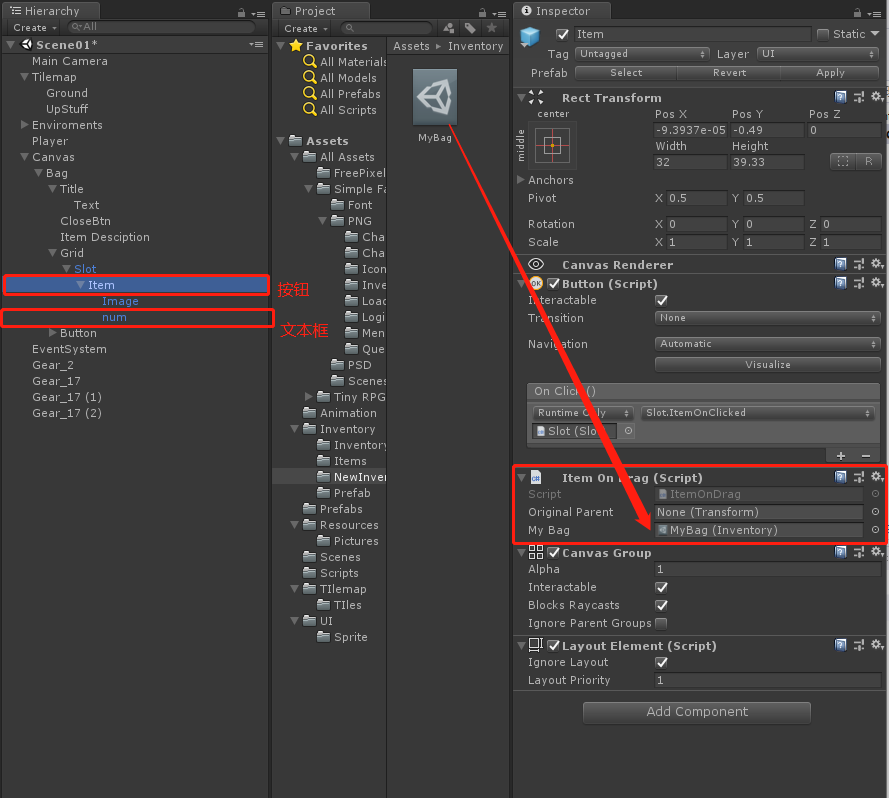Toggle the Item active checkbox
This screenshot has width=889, height=798.
[562, 35]
